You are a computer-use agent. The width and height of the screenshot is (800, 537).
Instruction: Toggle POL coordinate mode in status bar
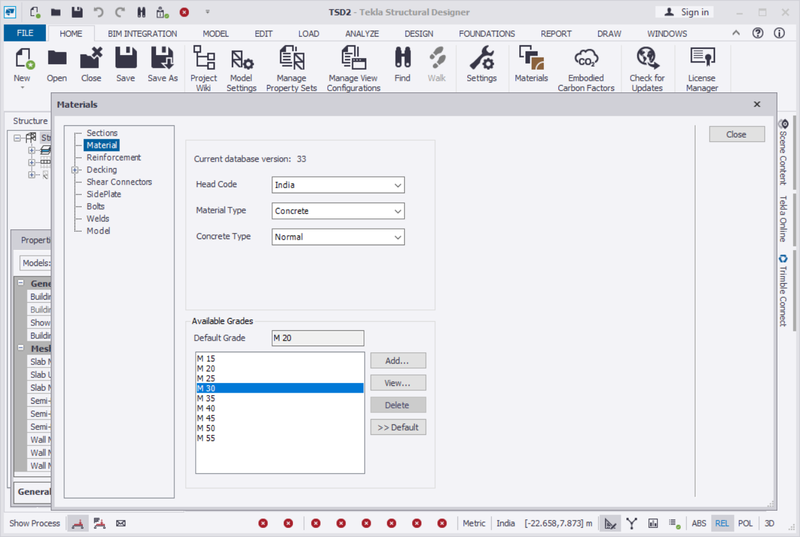coord(745,523)
